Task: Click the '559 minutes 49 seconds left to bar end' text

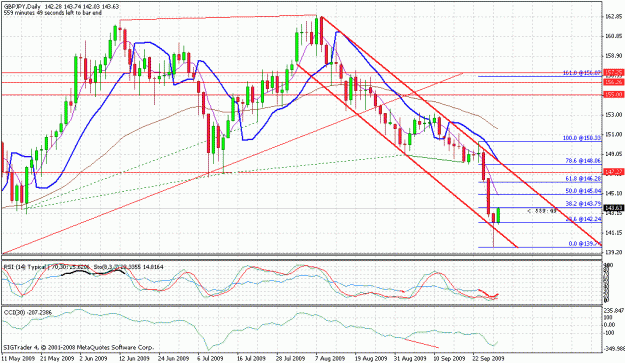Action: pos(53,13)
